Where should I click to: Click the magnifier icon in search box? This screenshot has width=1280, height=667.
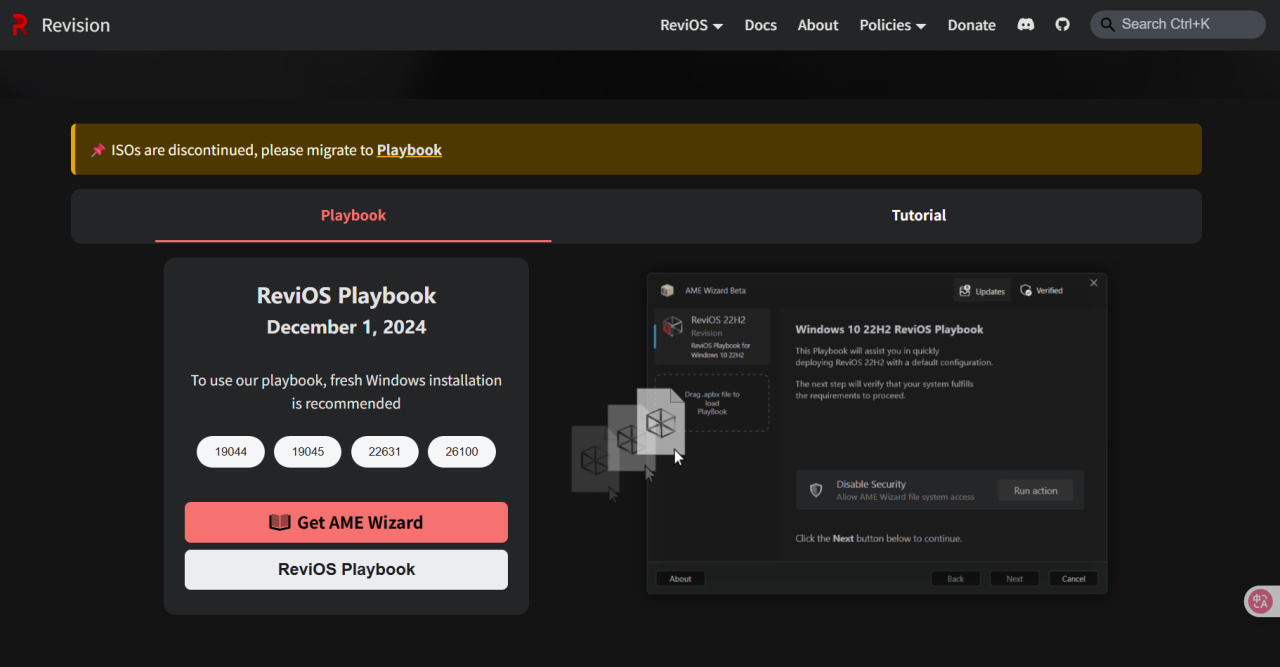point(1106,24)
